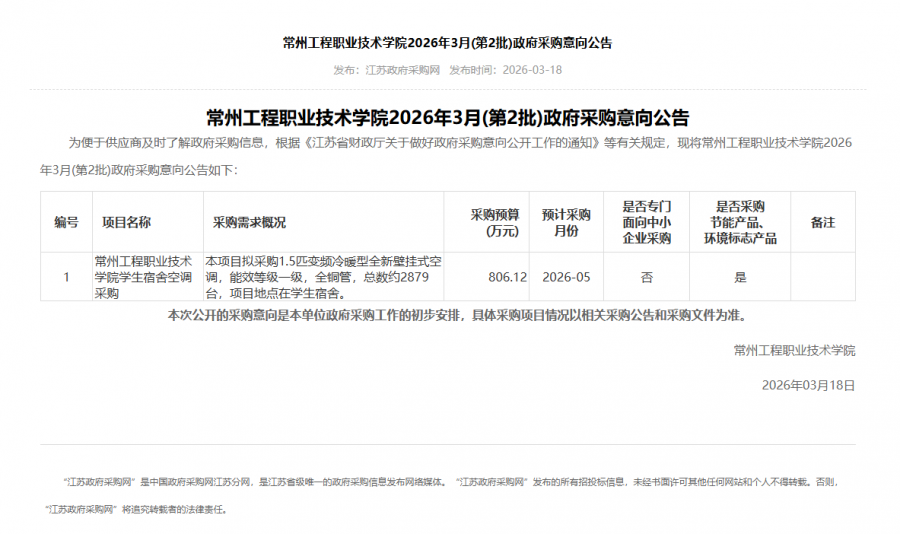The width and height of the screenshot is (900, 534).
Task: Click the signature date 2026年03月18日
Action: (x=808, y=385)
